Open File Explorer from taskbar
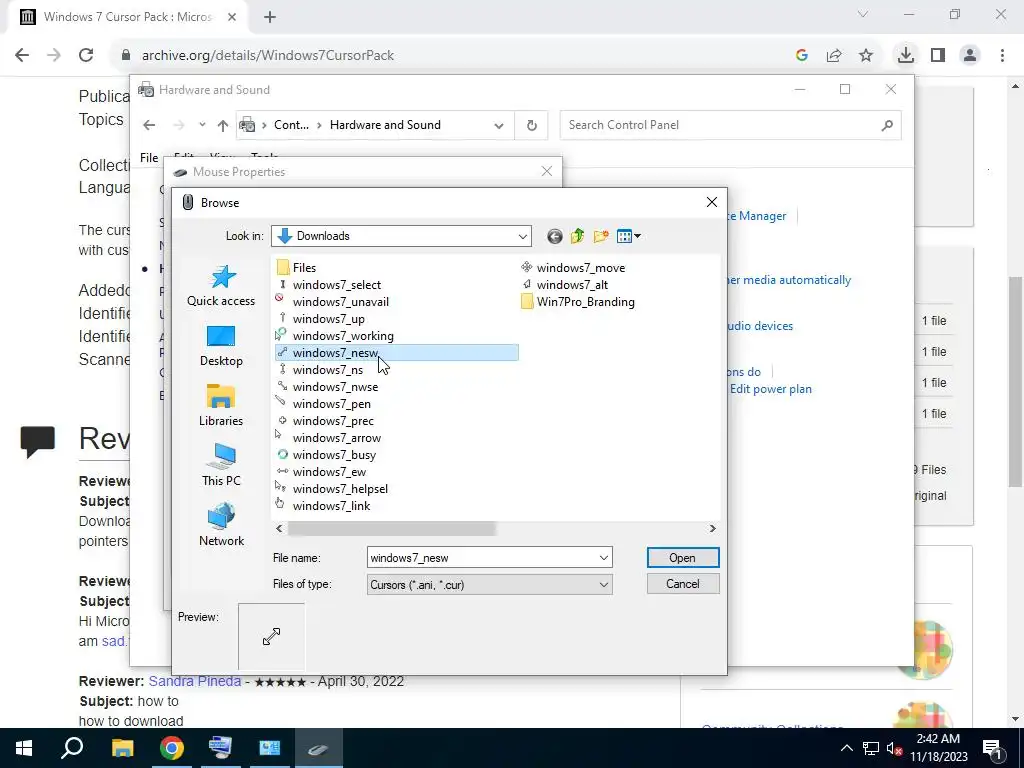The height and width of the screenshot is (768, 1024). click(x=122, y=748)
